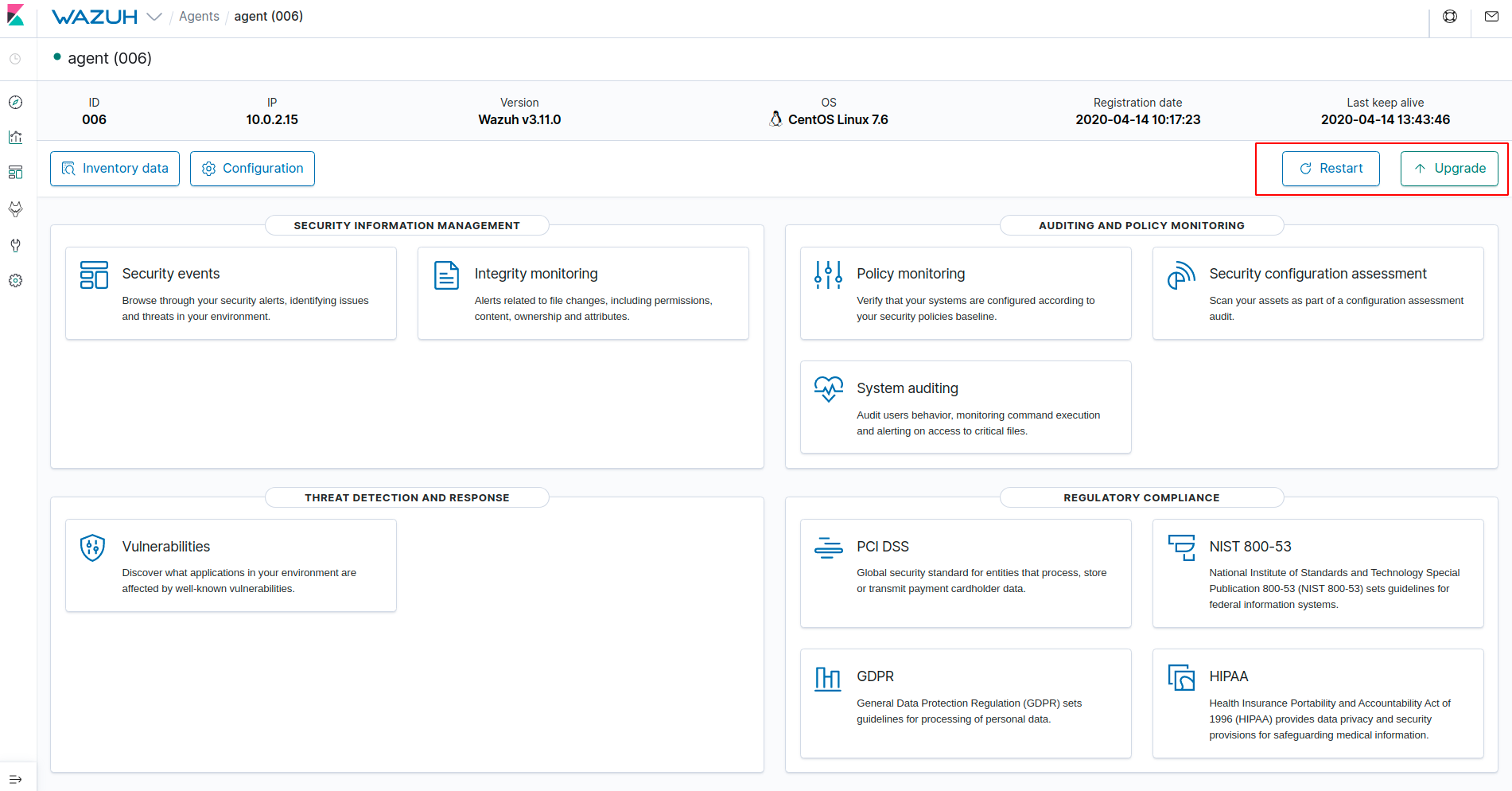Open Vulnerabilities module
Screen dimensions: 1512x791
[166, 547]
